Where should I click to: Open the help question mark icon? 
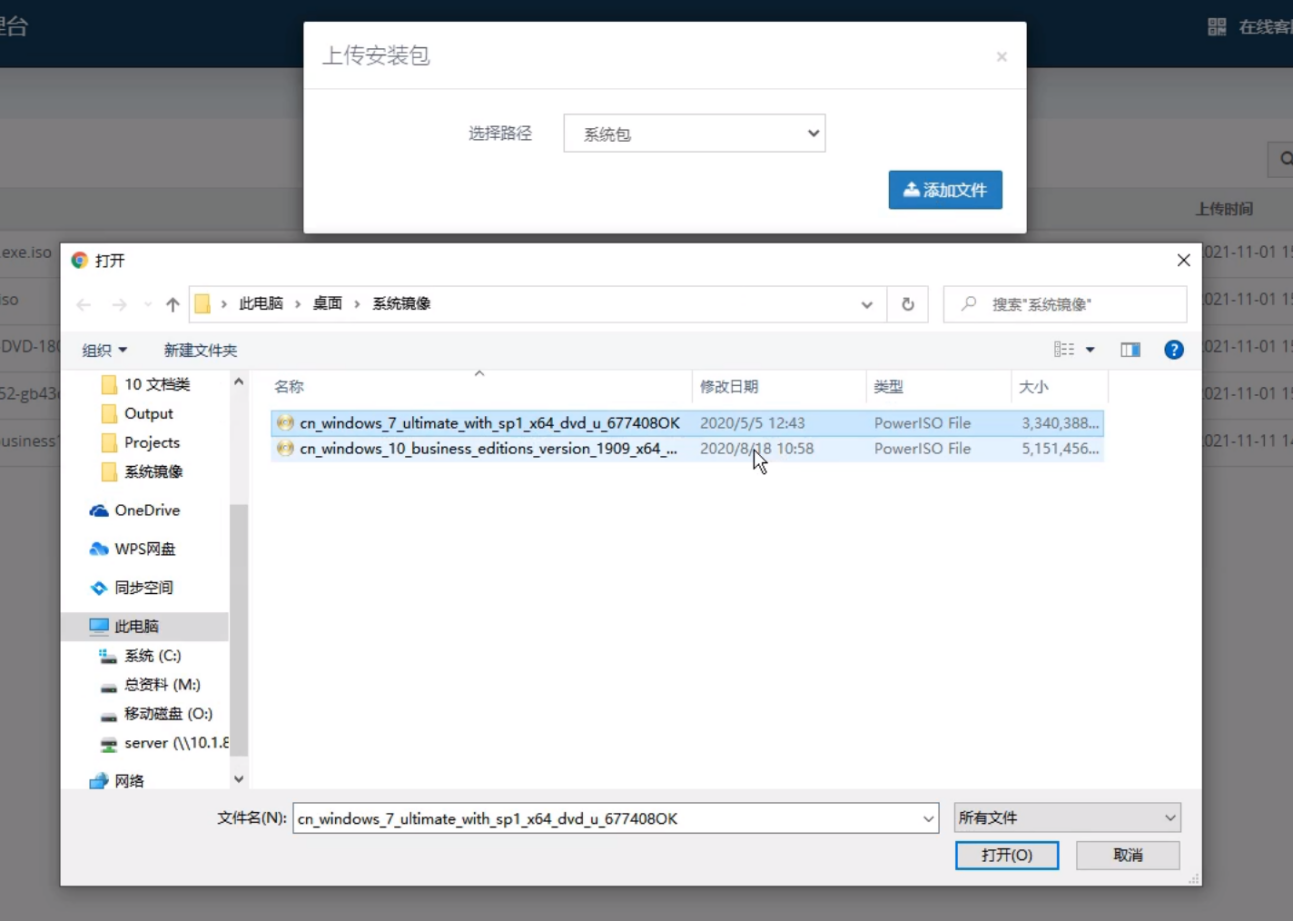(x=1174, y=349)
